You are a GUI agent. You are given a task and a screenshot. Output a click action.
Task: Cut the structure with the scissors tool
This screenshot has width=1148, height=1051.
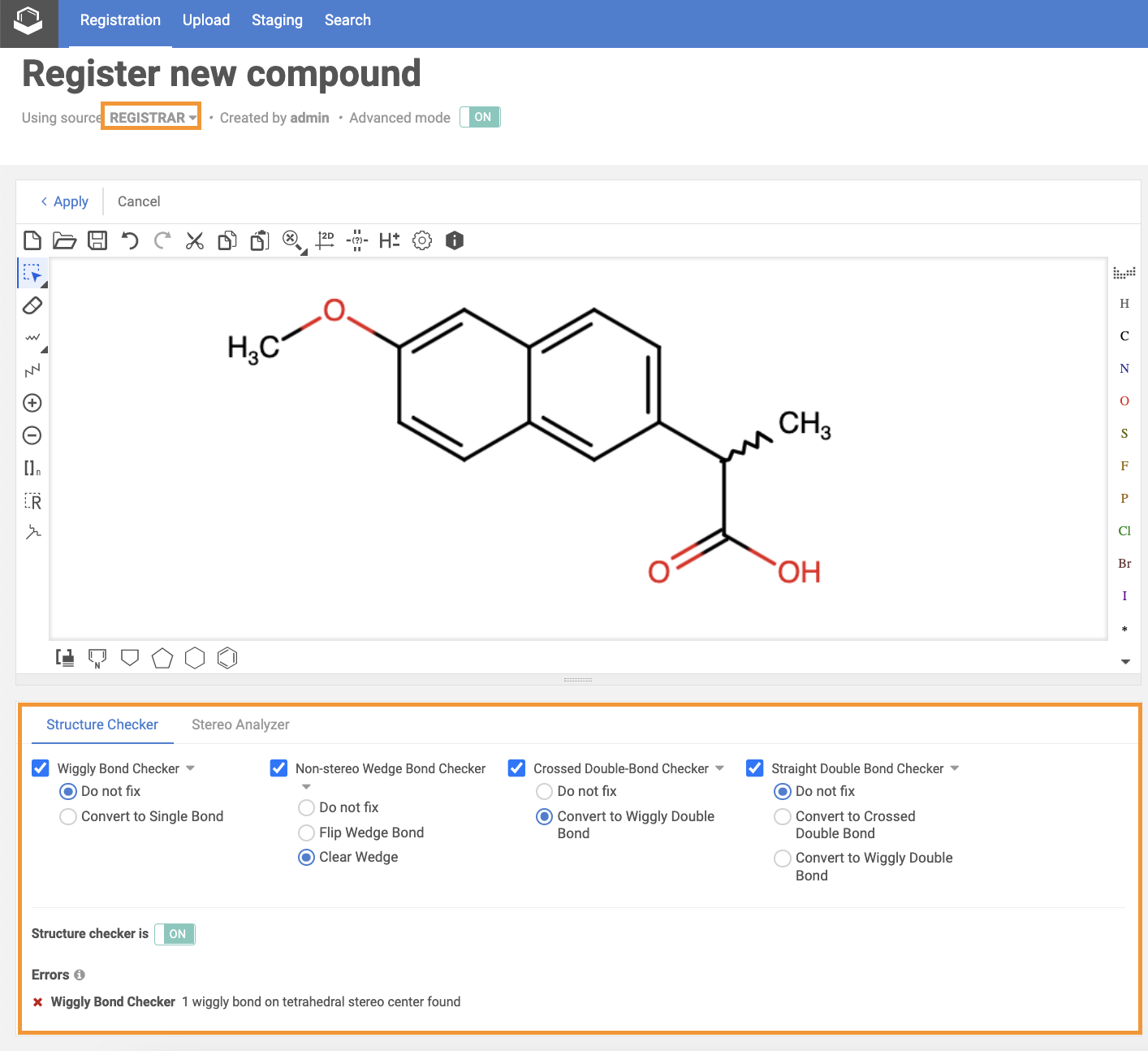pyautogui.click(x=194, y=240)
